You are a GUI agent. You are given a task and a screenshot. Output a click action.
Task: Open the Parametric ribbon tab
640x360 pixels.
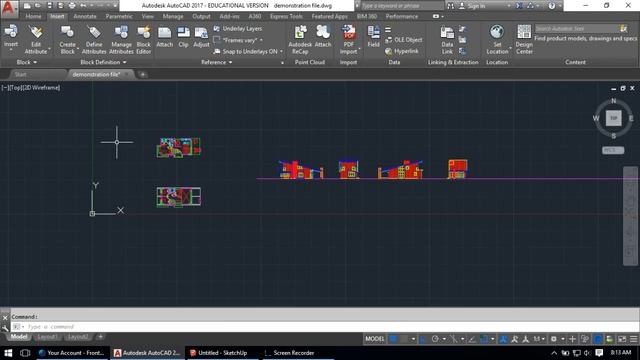coord(119,16)
